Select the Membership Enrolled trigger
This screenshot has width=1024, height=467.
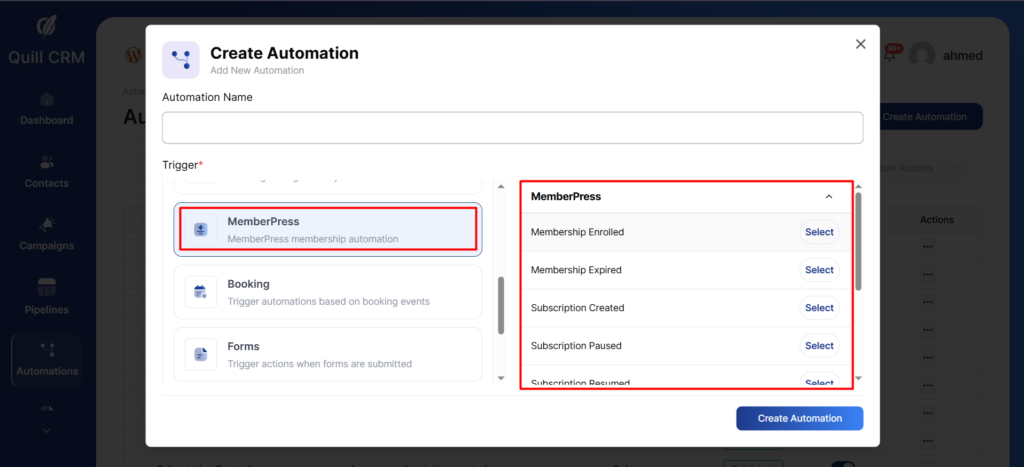pyautogui.click(x=819, y=232)
